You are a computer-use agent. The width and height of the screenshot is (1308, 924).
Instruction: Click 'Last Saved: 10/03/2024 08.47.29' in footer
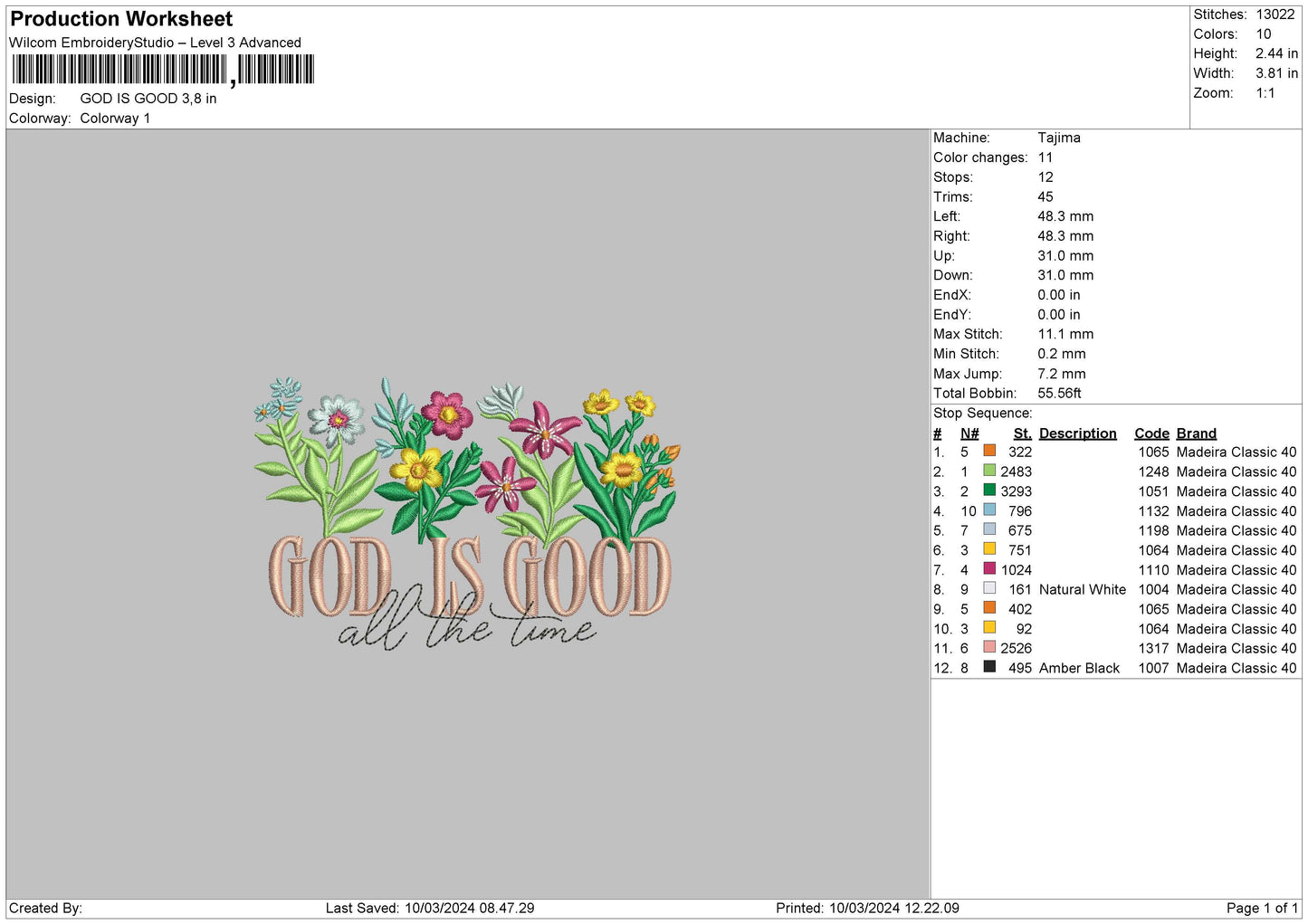(x=430, y=908)
